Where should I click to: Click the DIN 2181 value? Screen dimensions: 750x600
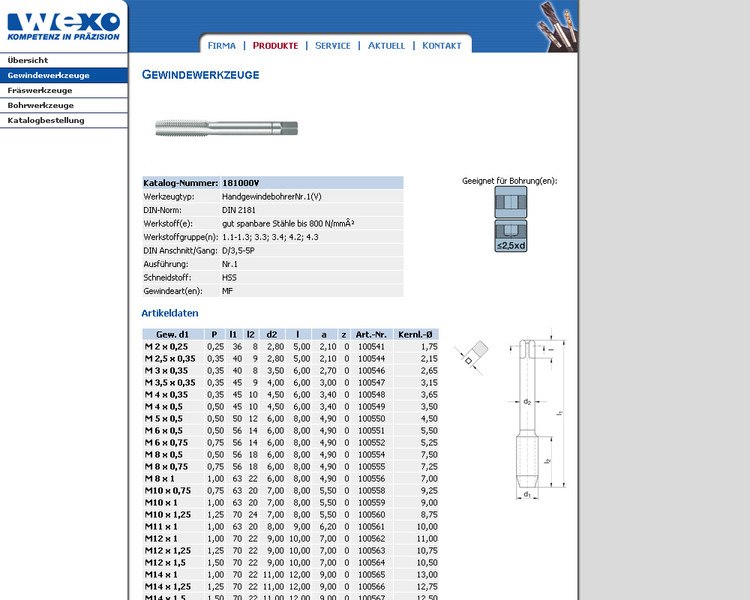tap(239, 210)
